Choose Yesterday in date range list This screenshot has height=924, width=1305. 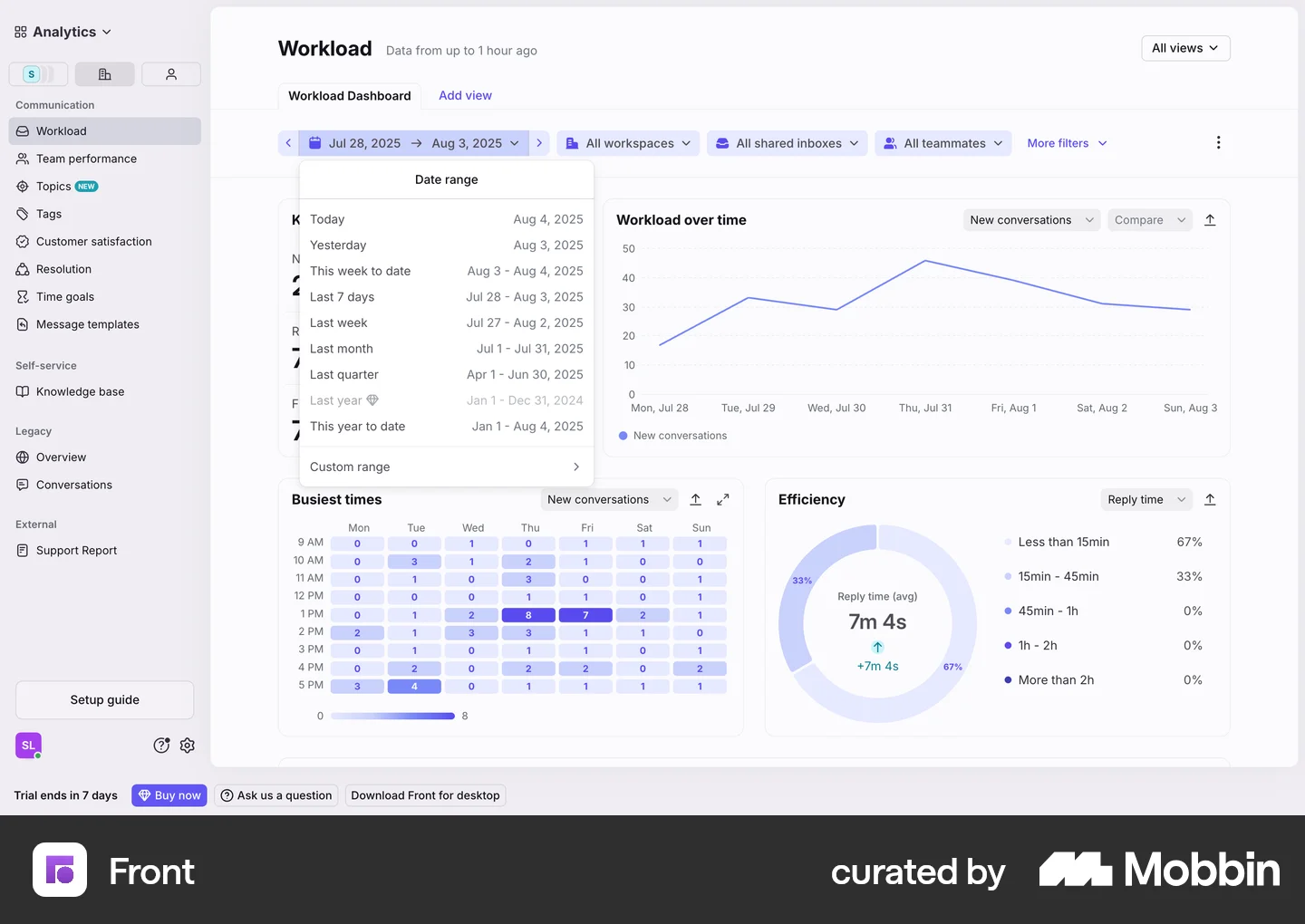pyautogui.click(x=447, y=245)
